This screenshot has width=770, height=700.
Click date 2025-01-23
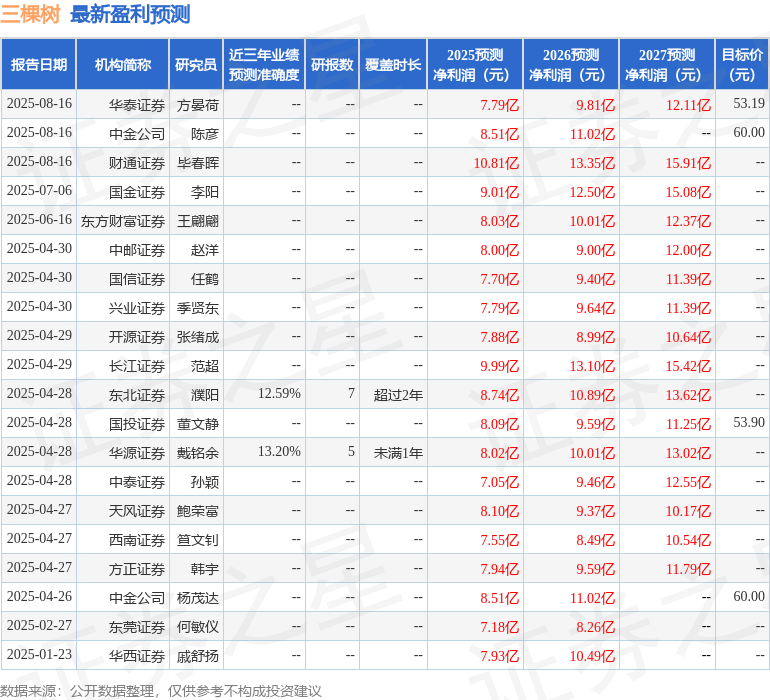pyautogui.click(x=39, y=654)
